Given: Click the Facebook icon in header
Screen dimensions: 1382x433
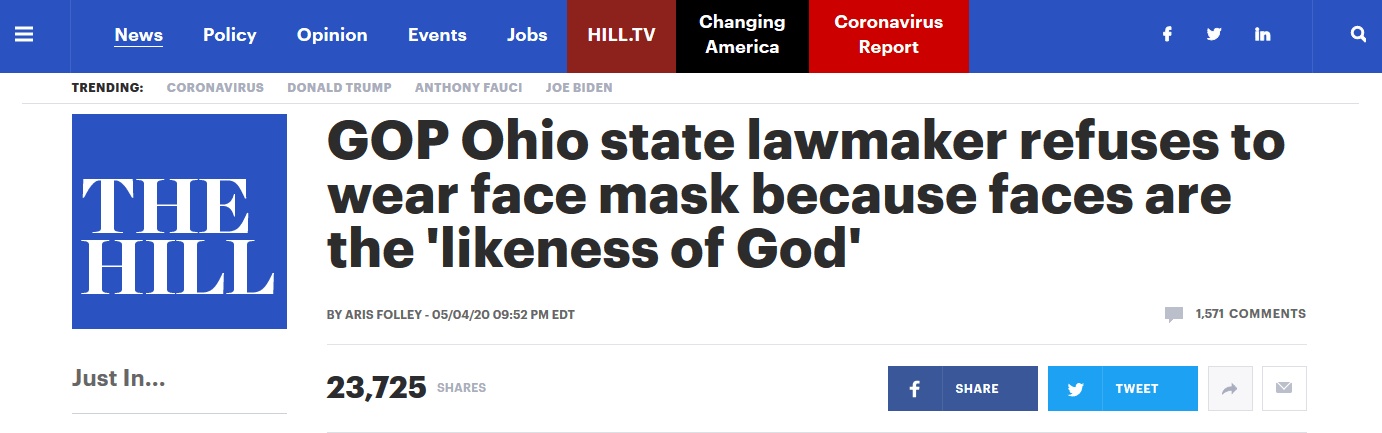Looking at the screenshot, I should pos(1166,35).
